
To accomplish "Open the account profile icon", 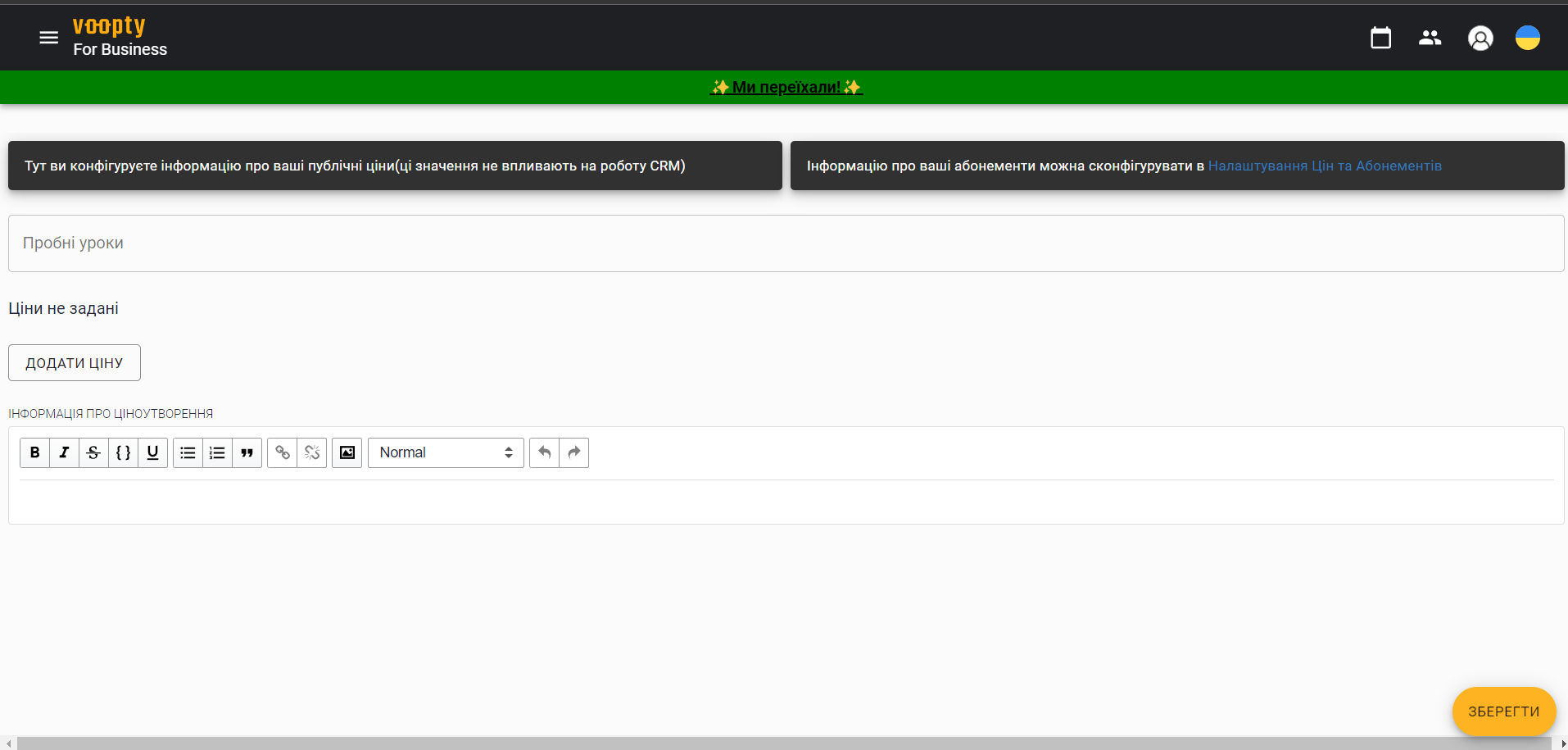I will (1481, 38).
